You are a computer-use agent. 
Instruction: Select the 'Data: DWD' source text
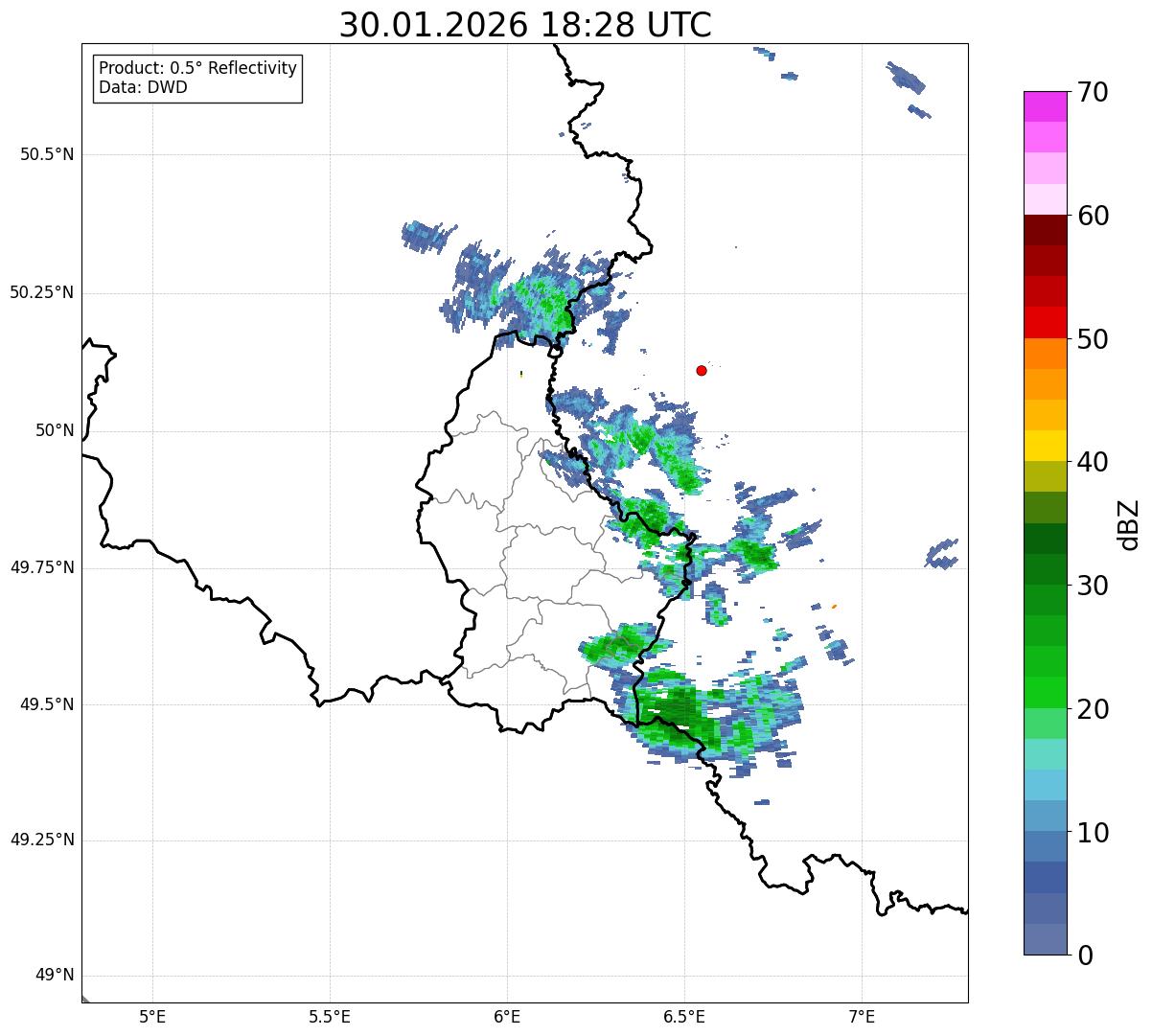[143, 87]
